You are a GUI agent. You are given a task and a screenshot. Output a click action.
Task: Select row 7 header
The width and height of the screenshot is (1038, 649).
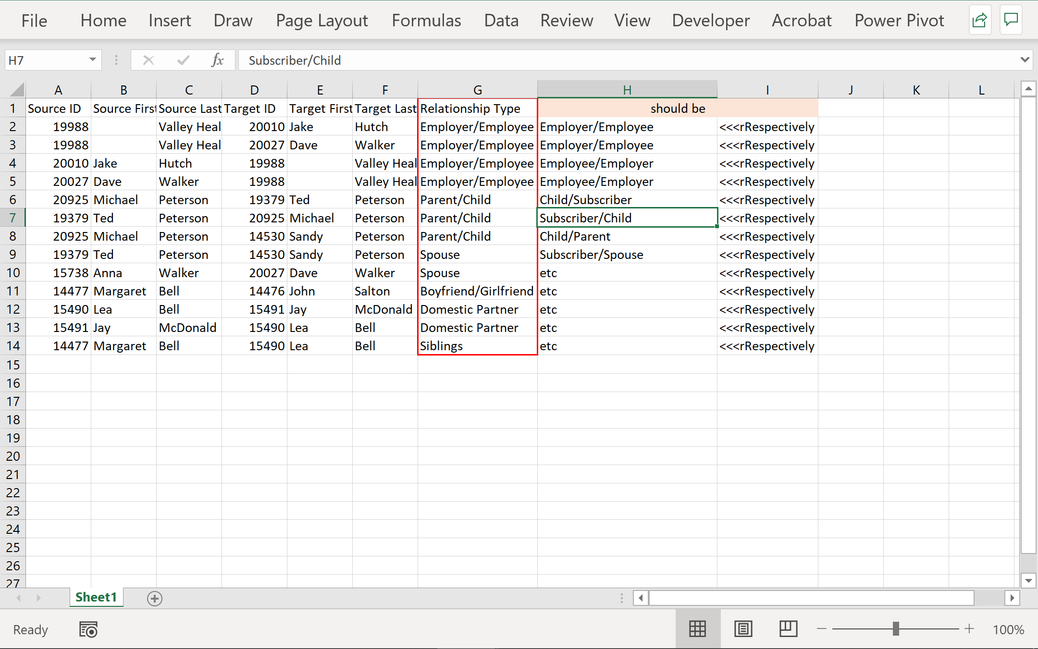click(13, 218)
